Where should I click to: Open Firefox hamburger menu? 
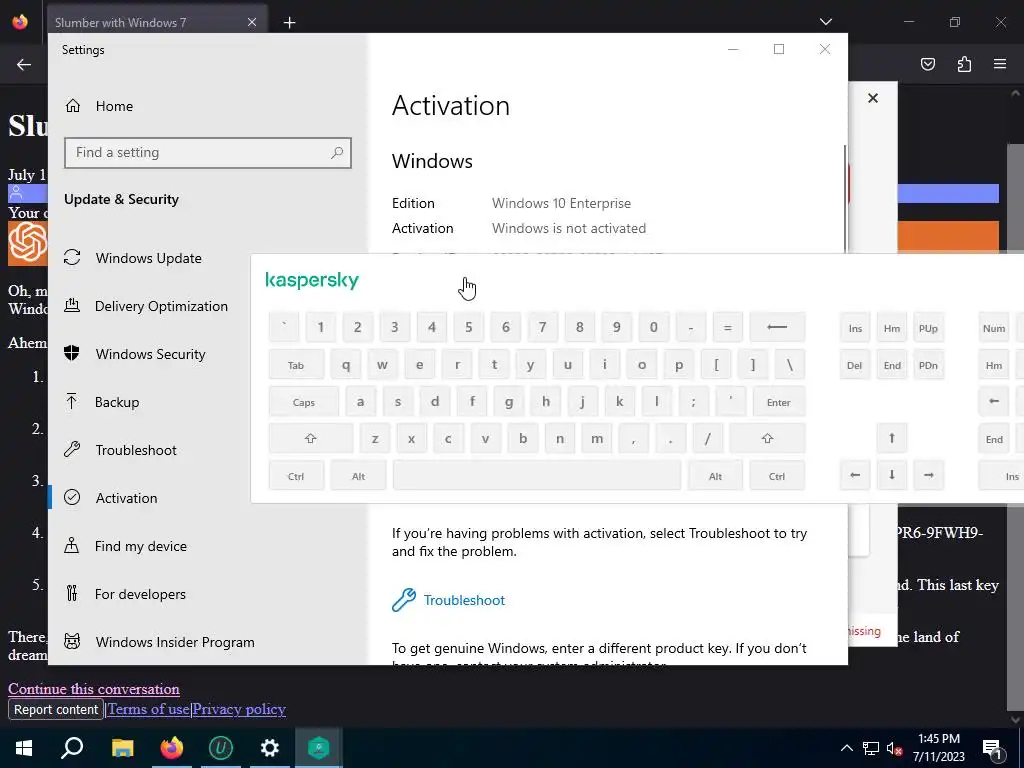point(1000,64)
